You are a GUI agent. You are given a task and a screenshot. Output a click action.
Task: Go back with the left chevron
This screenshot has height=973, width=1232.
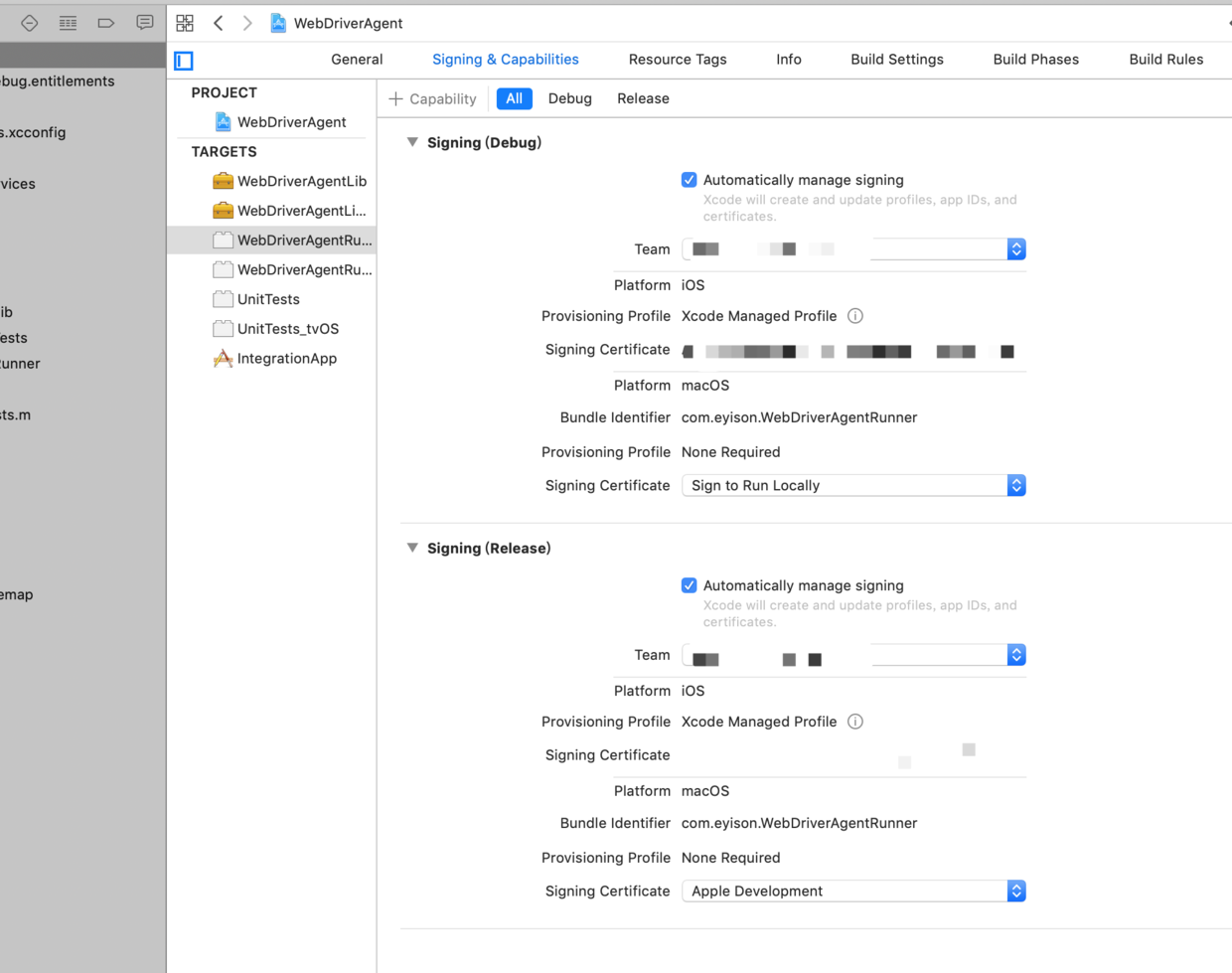219,23
